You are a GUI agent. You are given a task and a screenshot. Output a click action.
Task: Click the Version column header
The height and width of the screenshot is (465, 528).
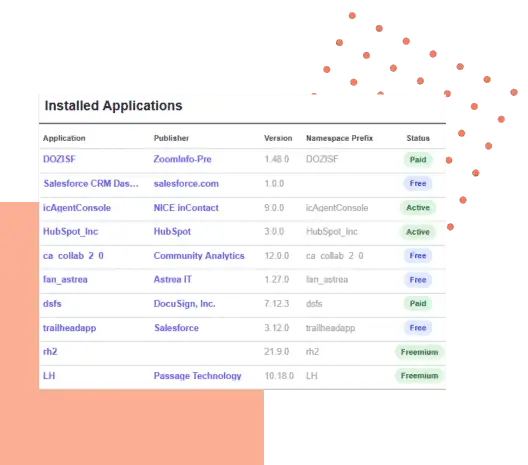click(278, 138)
